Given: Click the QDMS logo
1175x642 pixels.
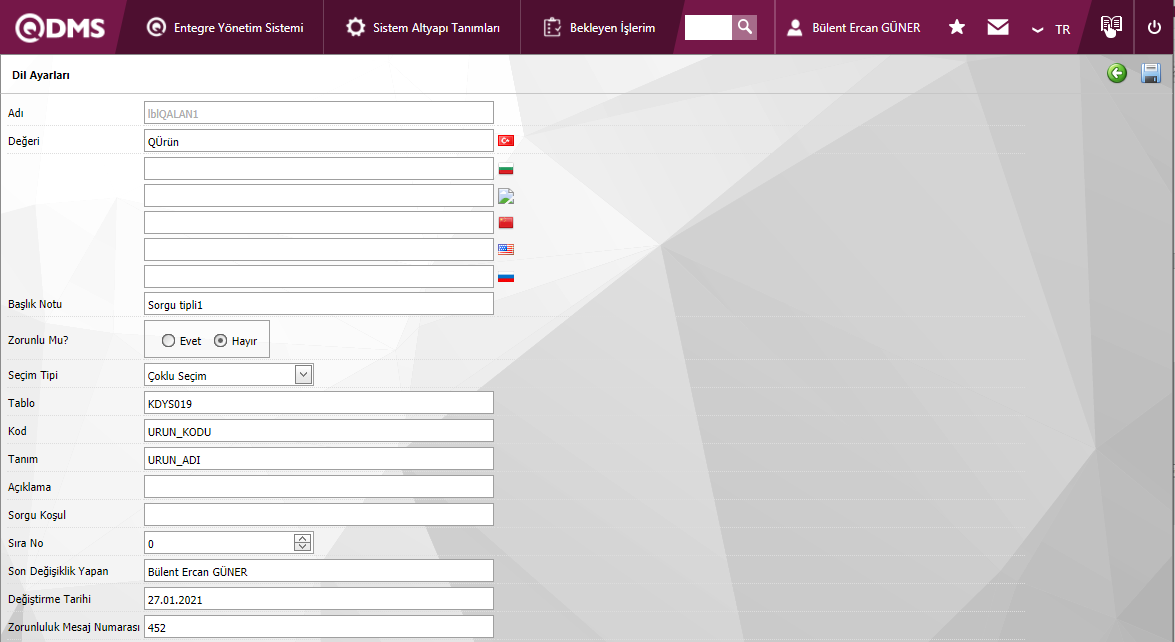Looking at the screenshot, I should point(60,28).
